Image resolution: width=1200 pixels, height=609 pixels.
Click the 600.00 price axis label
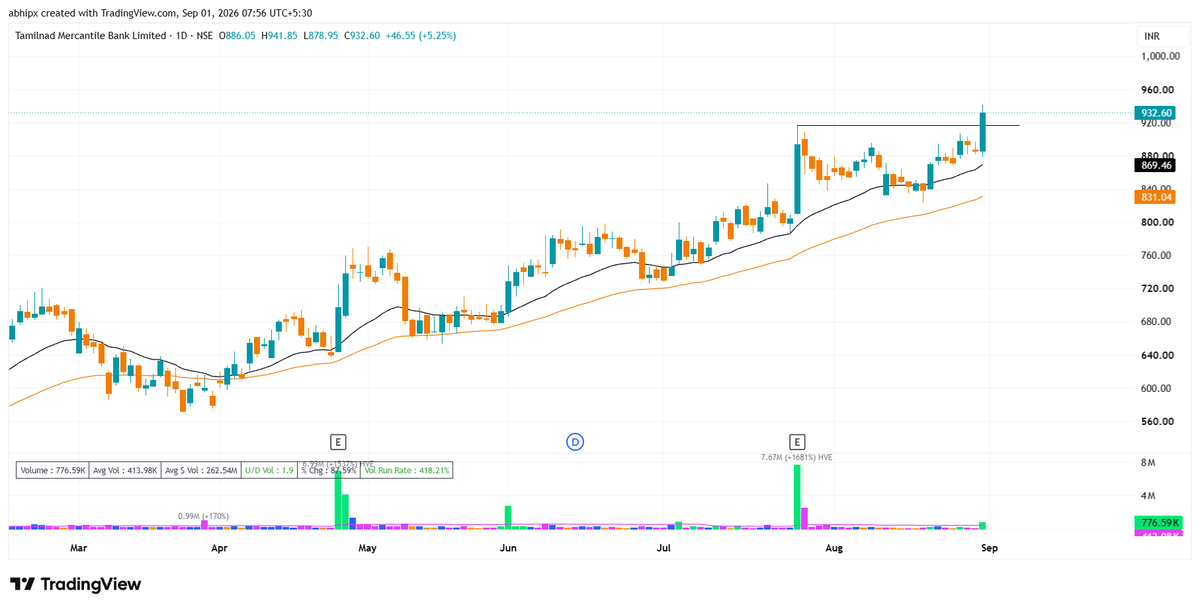(1157, 388)
